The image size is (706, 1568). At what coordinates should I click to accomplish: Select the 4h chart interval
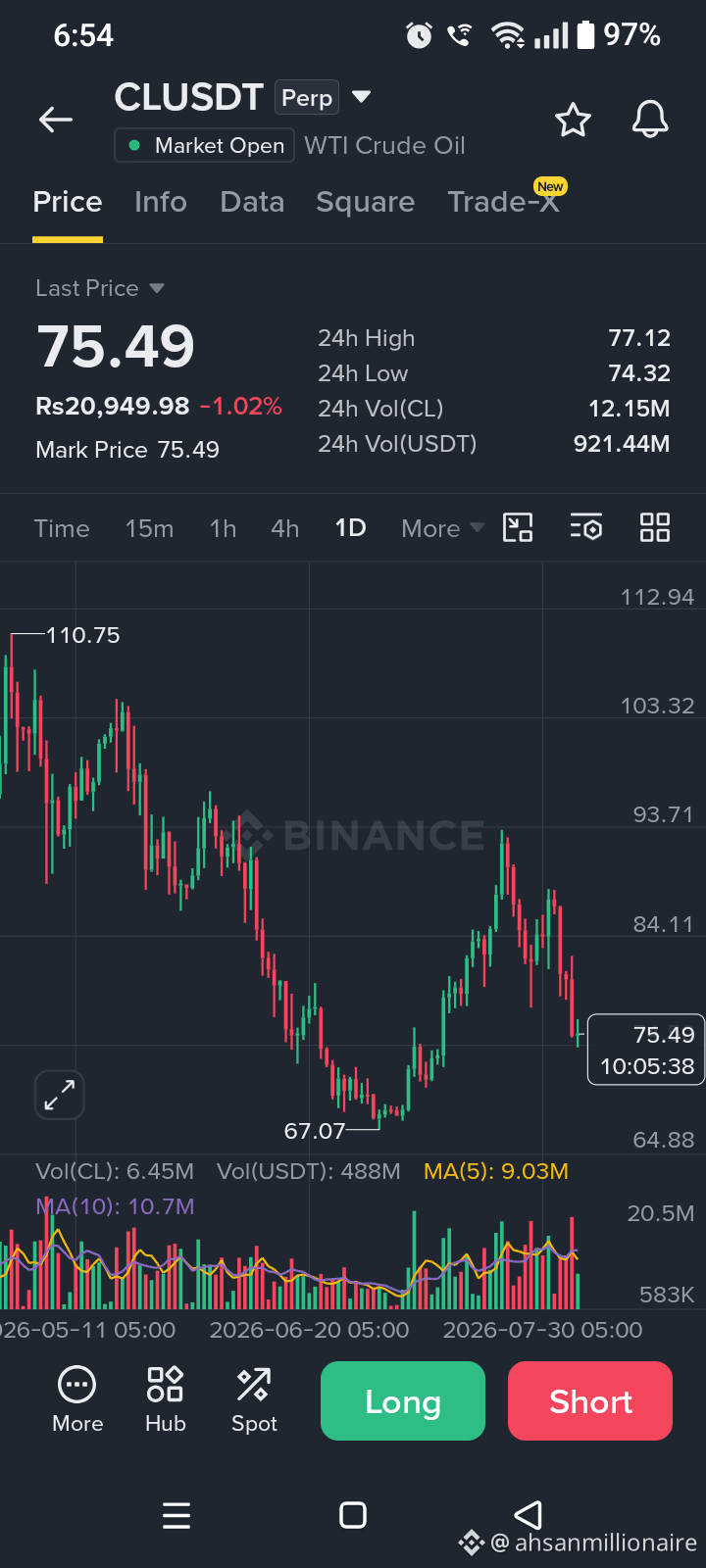tap(285, 528)
